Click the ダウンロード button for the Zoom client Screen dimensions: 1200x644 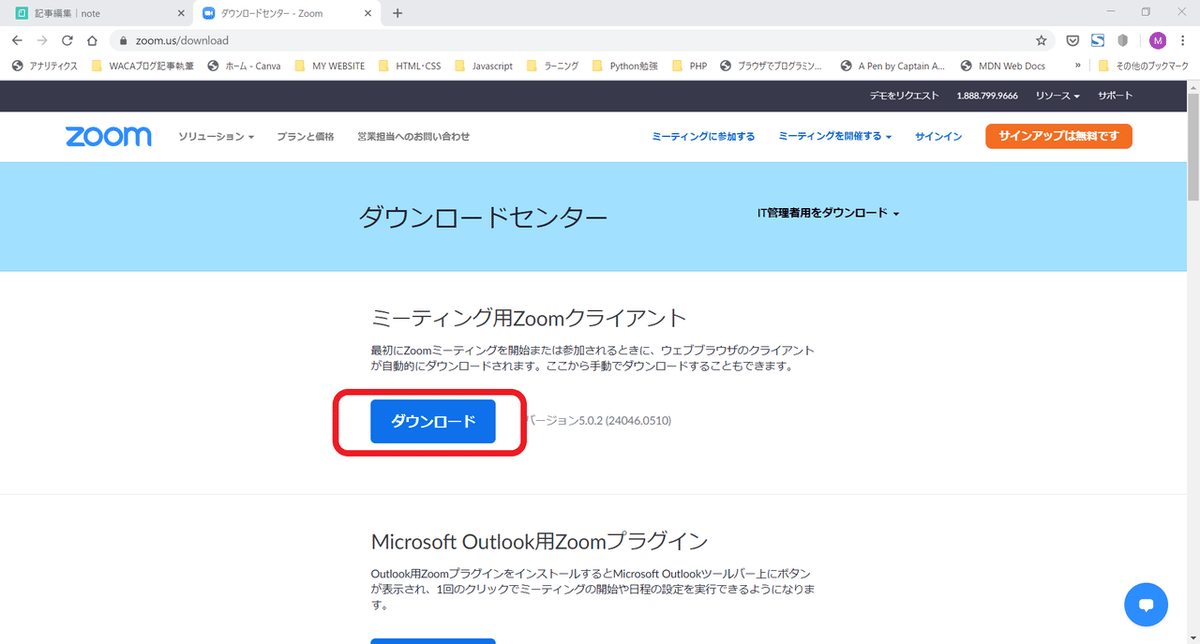(x=432, y=421)
